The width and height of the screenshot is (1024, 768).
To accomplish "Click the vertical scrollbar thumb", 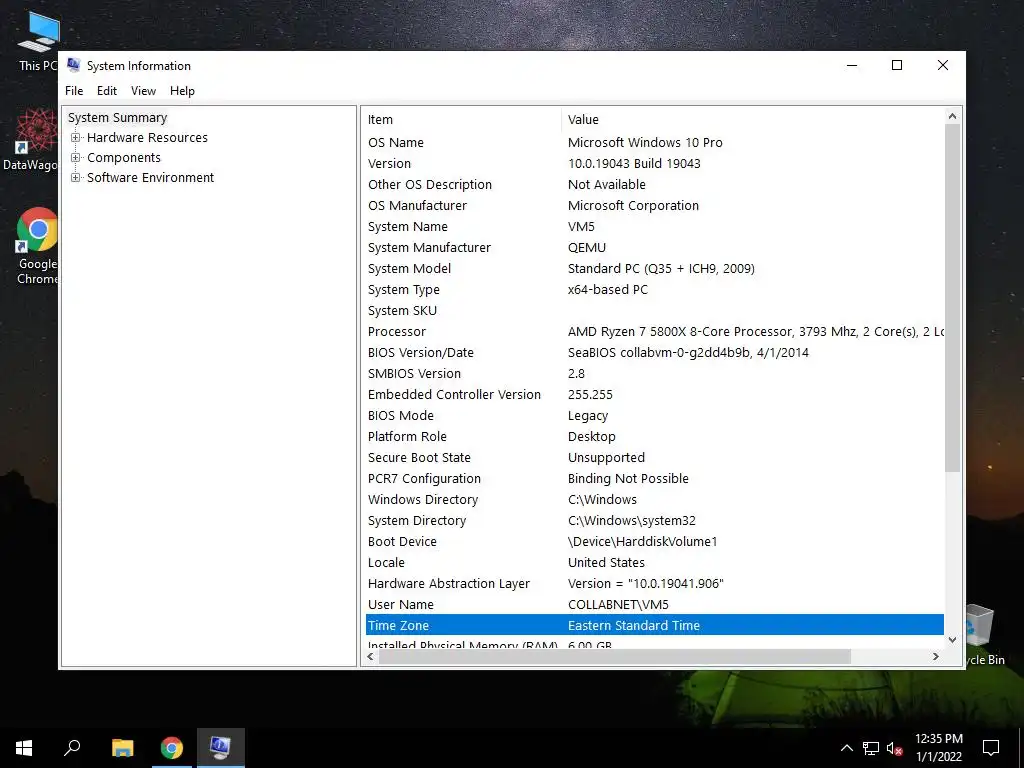I will point(952,298).
